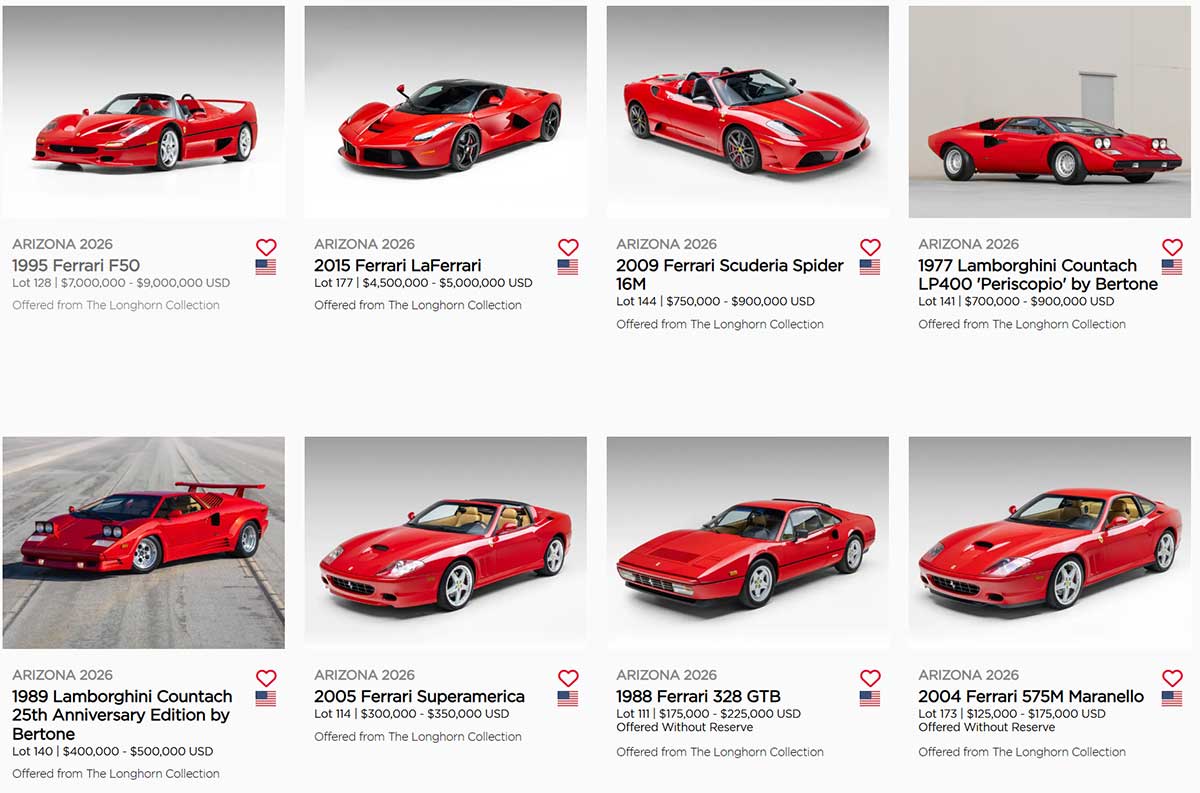Open 1977 Lamborghini Countach LP400 'Periscopio' title

[x=1038, y=275]
